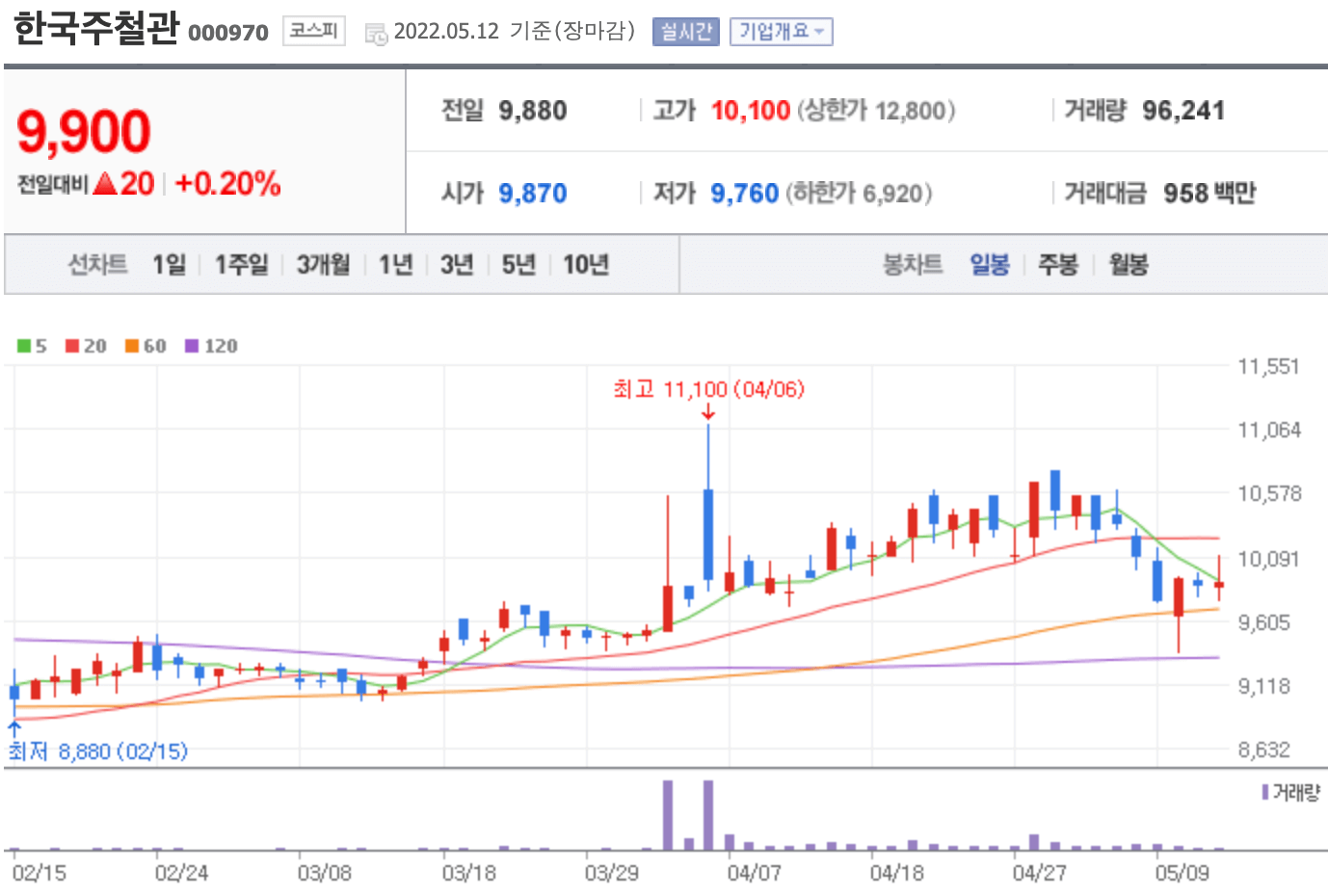Select the 3년 line chart period

point(457,264)
